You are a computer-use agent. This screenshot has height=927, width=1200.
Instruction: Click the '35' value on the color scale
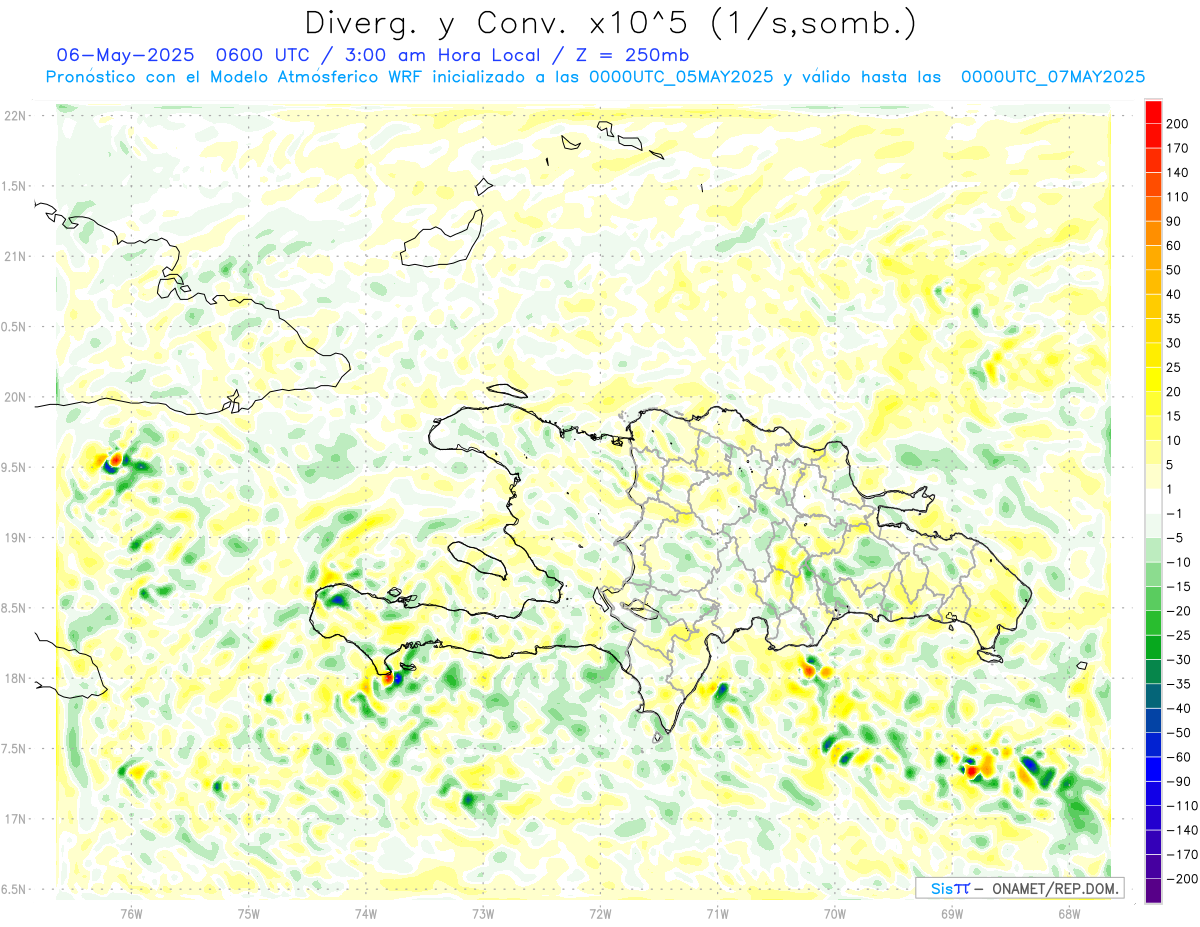pyautogui.click(x=1176, y=319)
